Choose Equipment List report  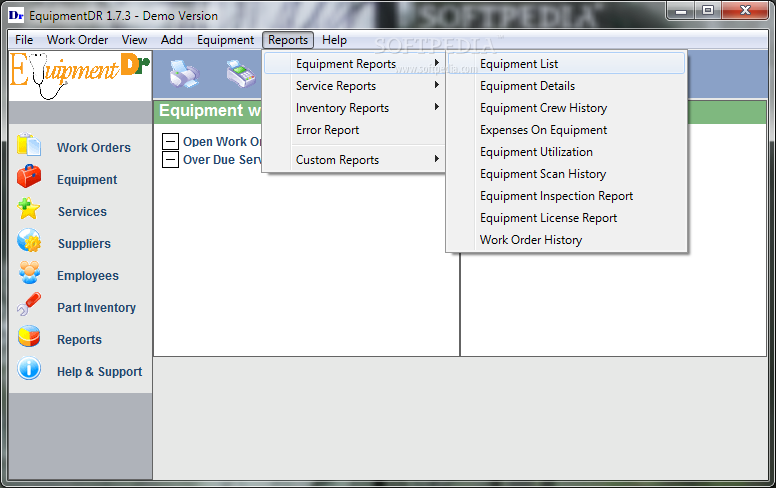566,63
